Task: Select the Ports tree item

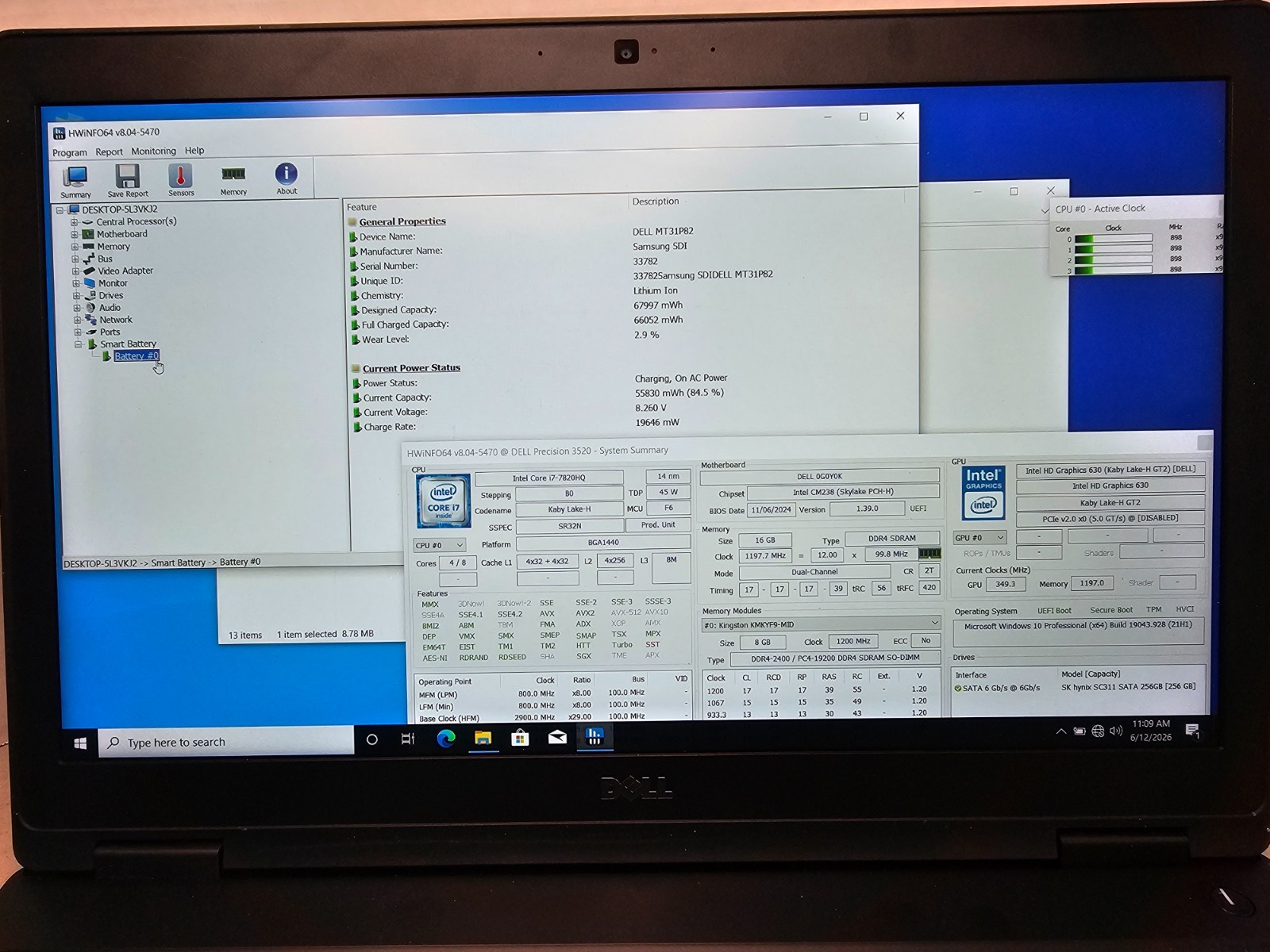Action: click(x=110, y=332)
